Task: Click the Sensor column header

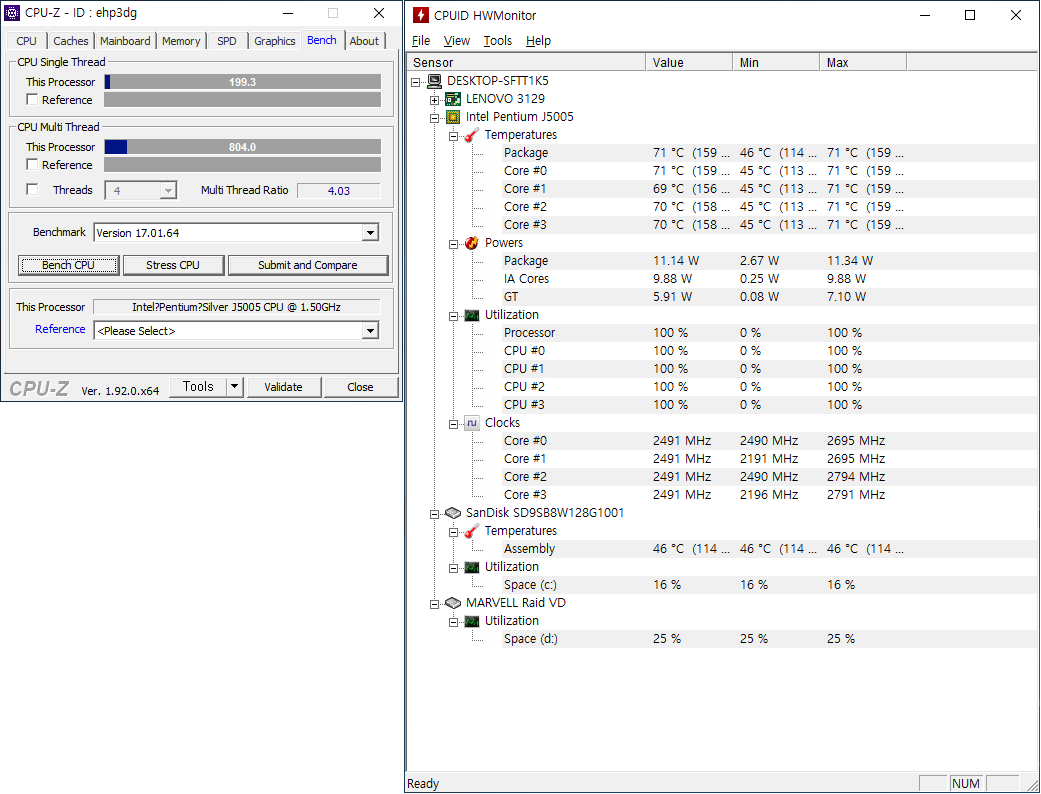Action: pos(526,62)
